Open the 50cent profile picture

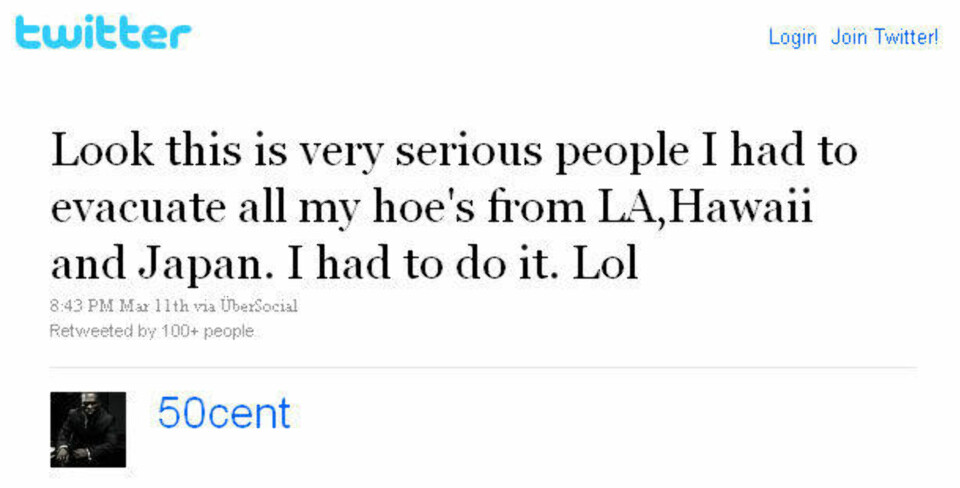click(88, 430)
